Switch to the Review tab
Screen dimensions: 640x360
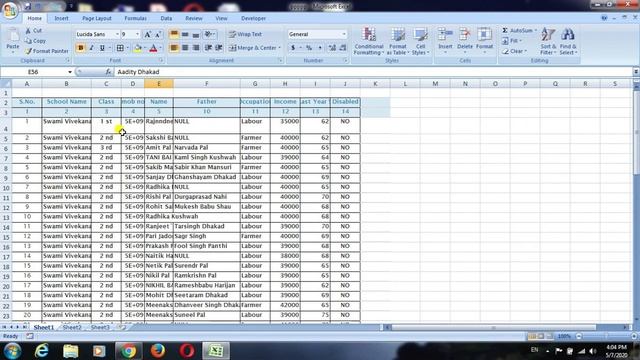[194, 18]
